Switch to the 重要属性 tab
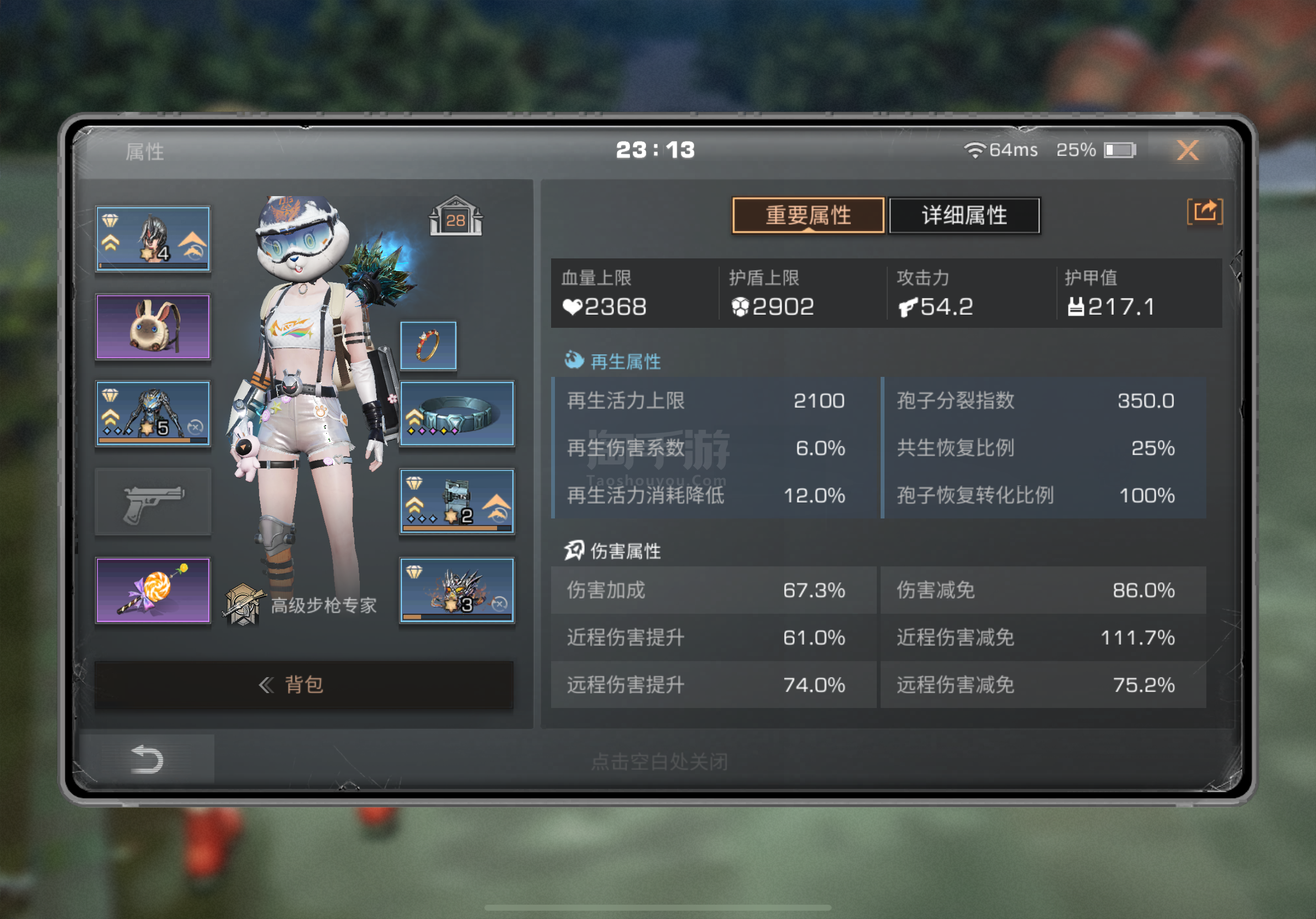 click(x=808, y=215)
